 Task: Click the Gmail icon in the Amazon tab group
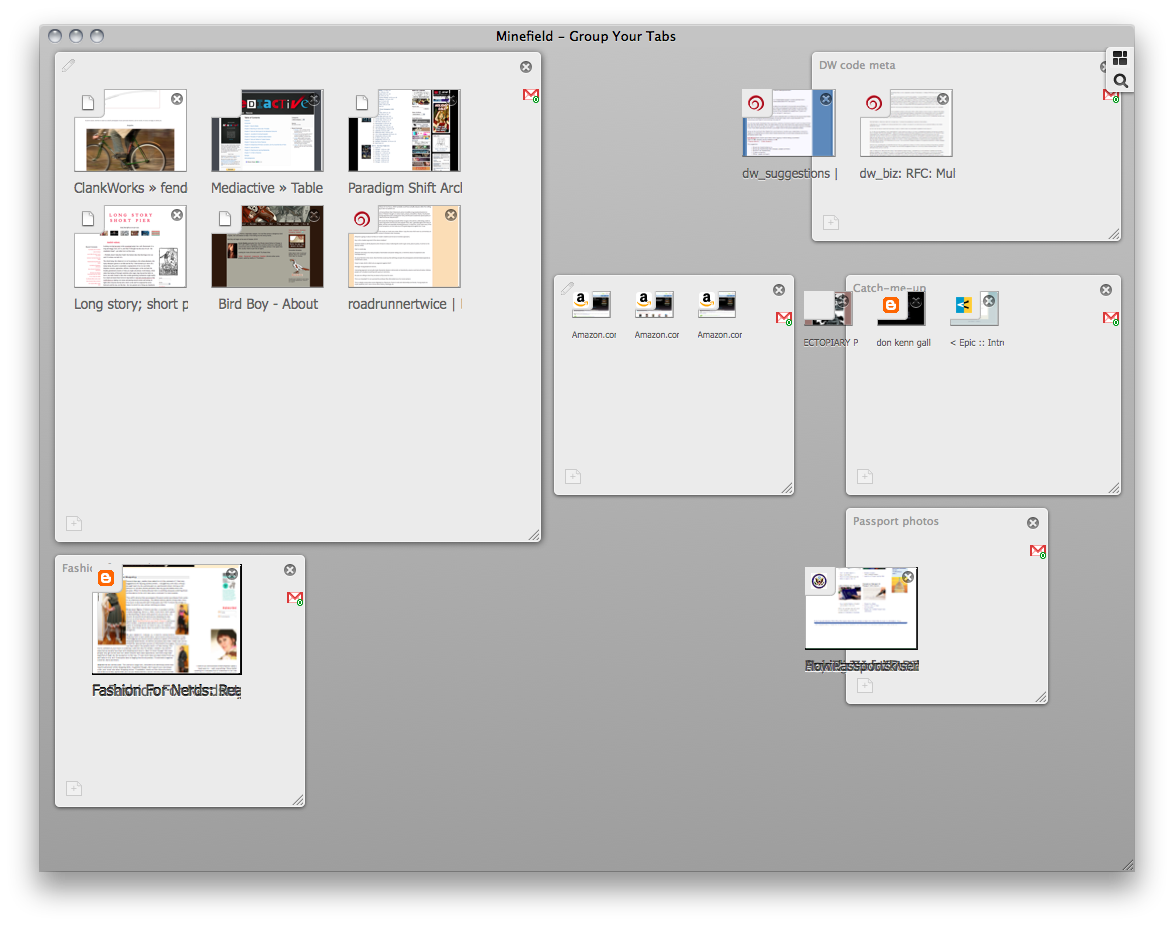coord(784,318)
